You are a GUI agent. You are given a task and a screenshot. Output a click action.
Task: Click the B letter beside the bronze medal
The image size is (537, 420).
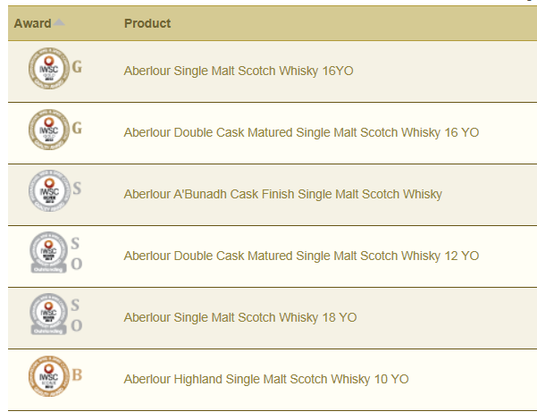pyautogui.click(x=77, y=375)
